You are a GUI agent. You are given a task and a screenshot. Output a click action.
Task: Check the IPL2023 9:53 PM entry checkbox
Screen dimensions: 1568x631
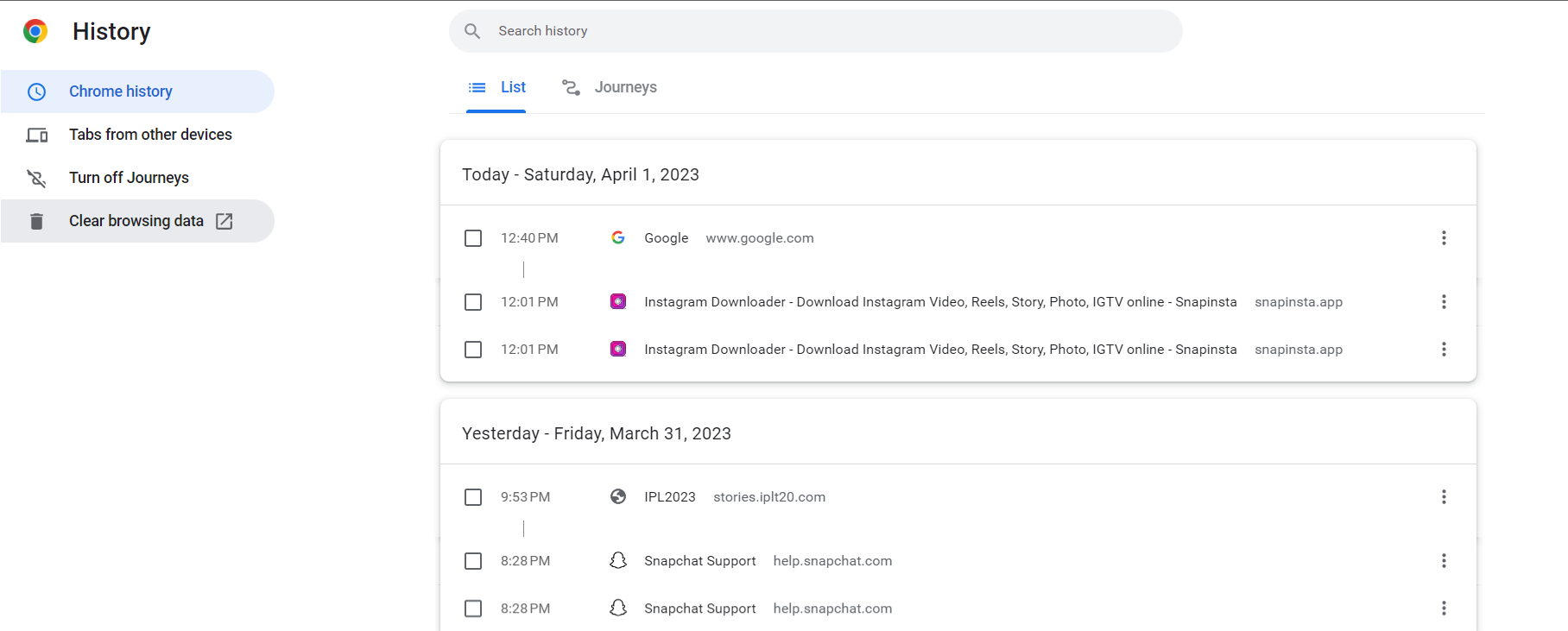(473, 496)
